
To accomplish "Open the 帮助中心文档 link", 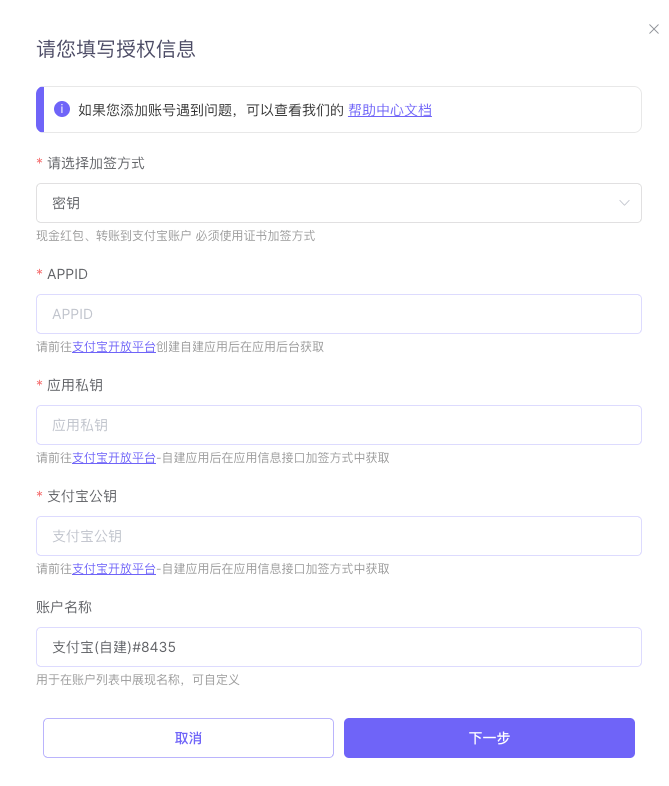I will [x=389, y=110].
